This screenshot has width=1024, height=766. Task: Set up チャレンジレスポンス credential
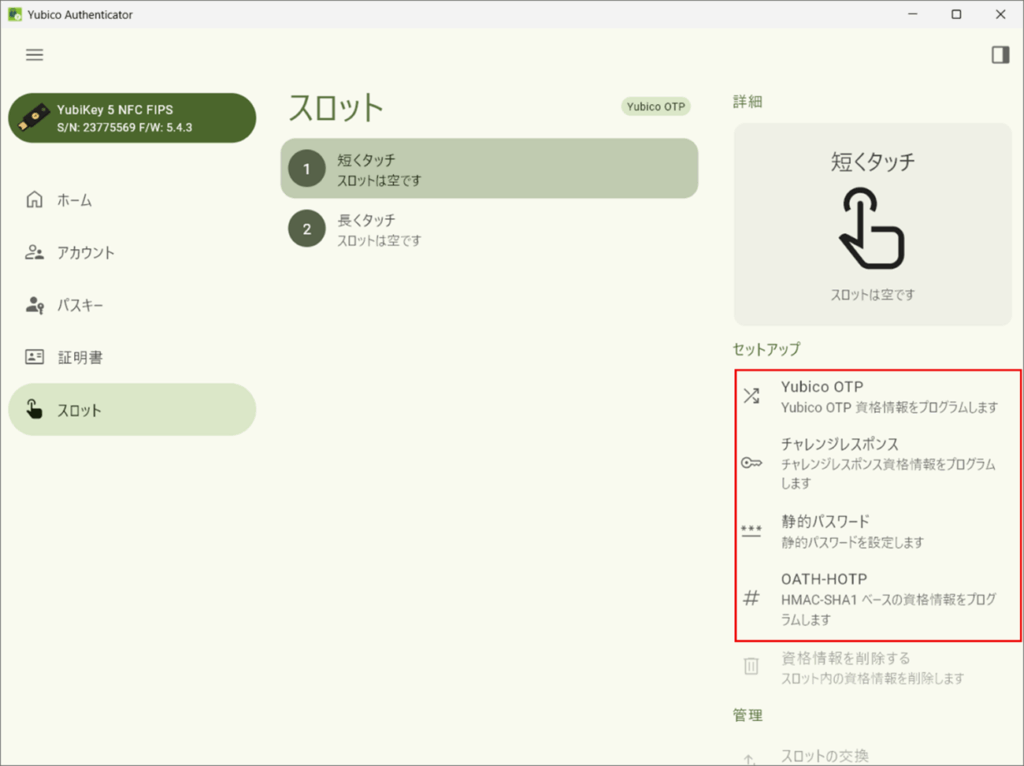click(x=877, y=463)
